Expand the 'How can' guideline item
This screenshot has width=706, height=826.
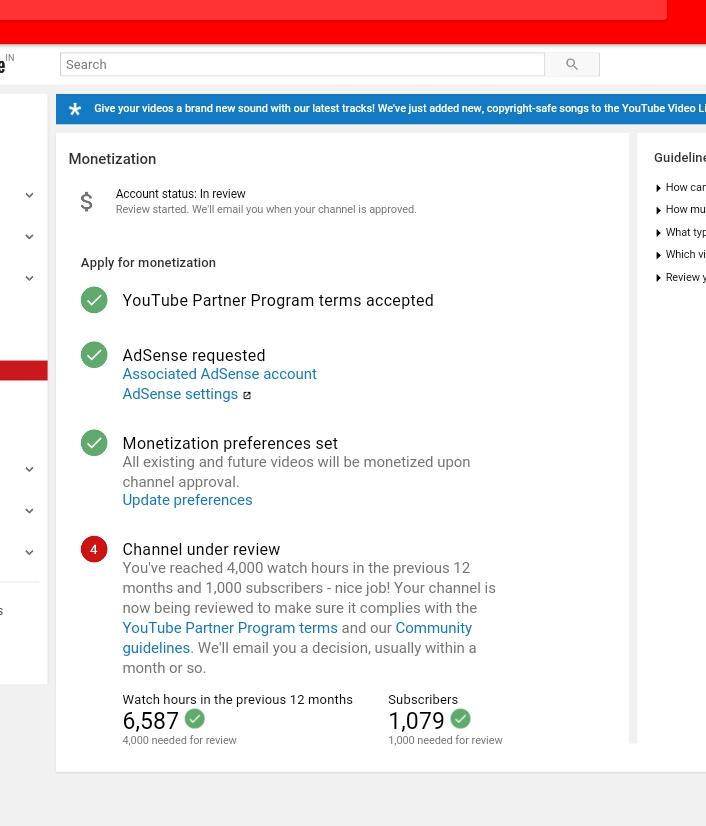[680, 188]
